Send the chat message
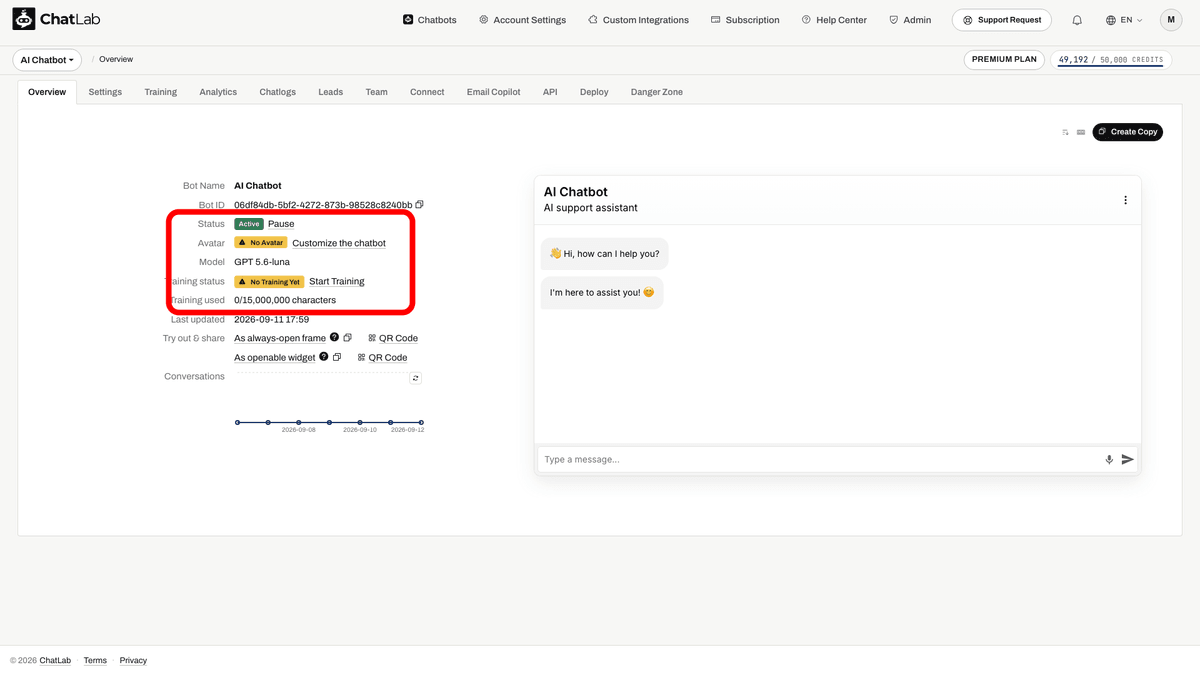 [1128, 460]
